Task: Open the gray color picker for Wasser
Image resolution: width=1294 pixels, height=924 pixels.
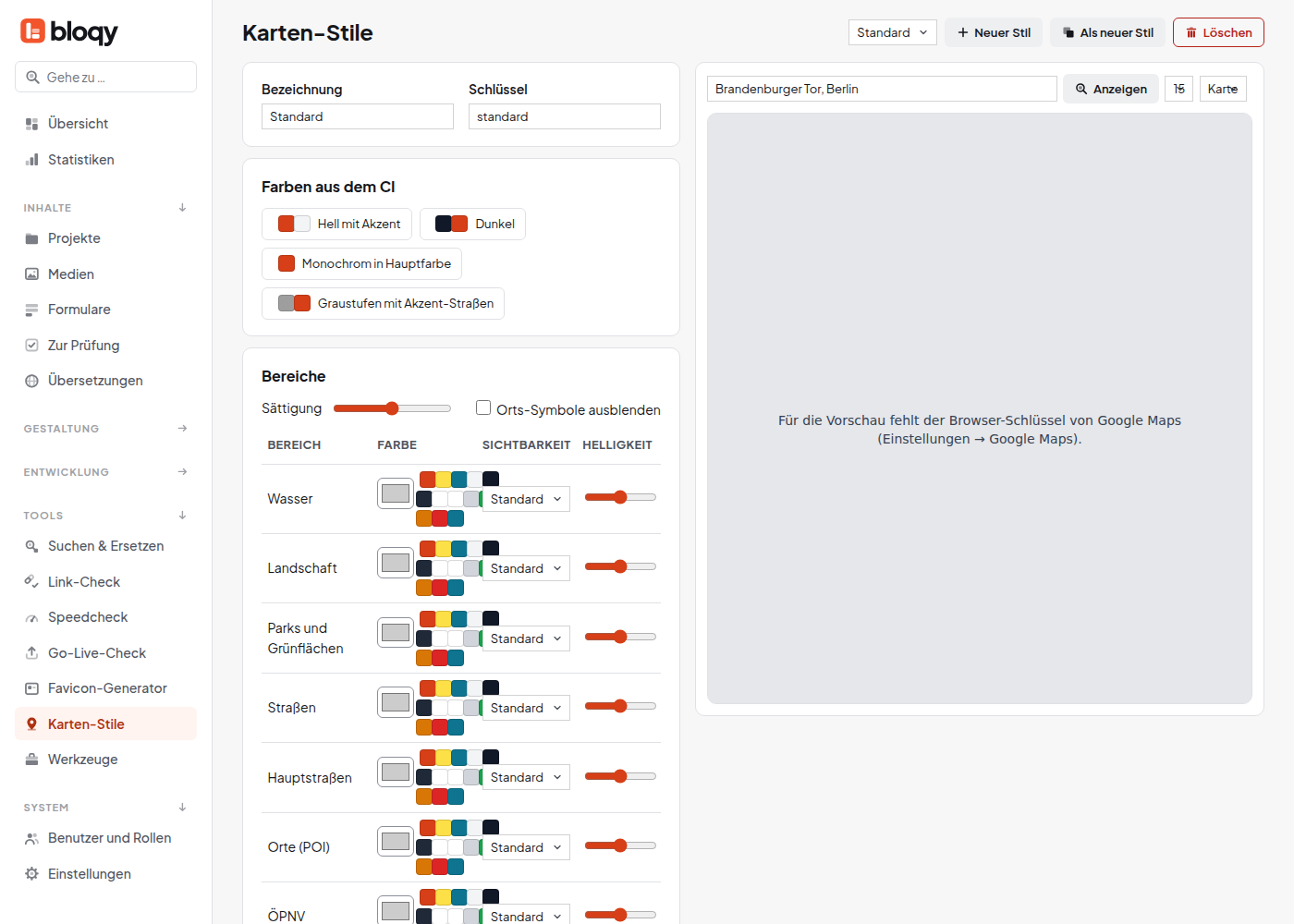Action: pyautogui.click(x=396, y=493)
